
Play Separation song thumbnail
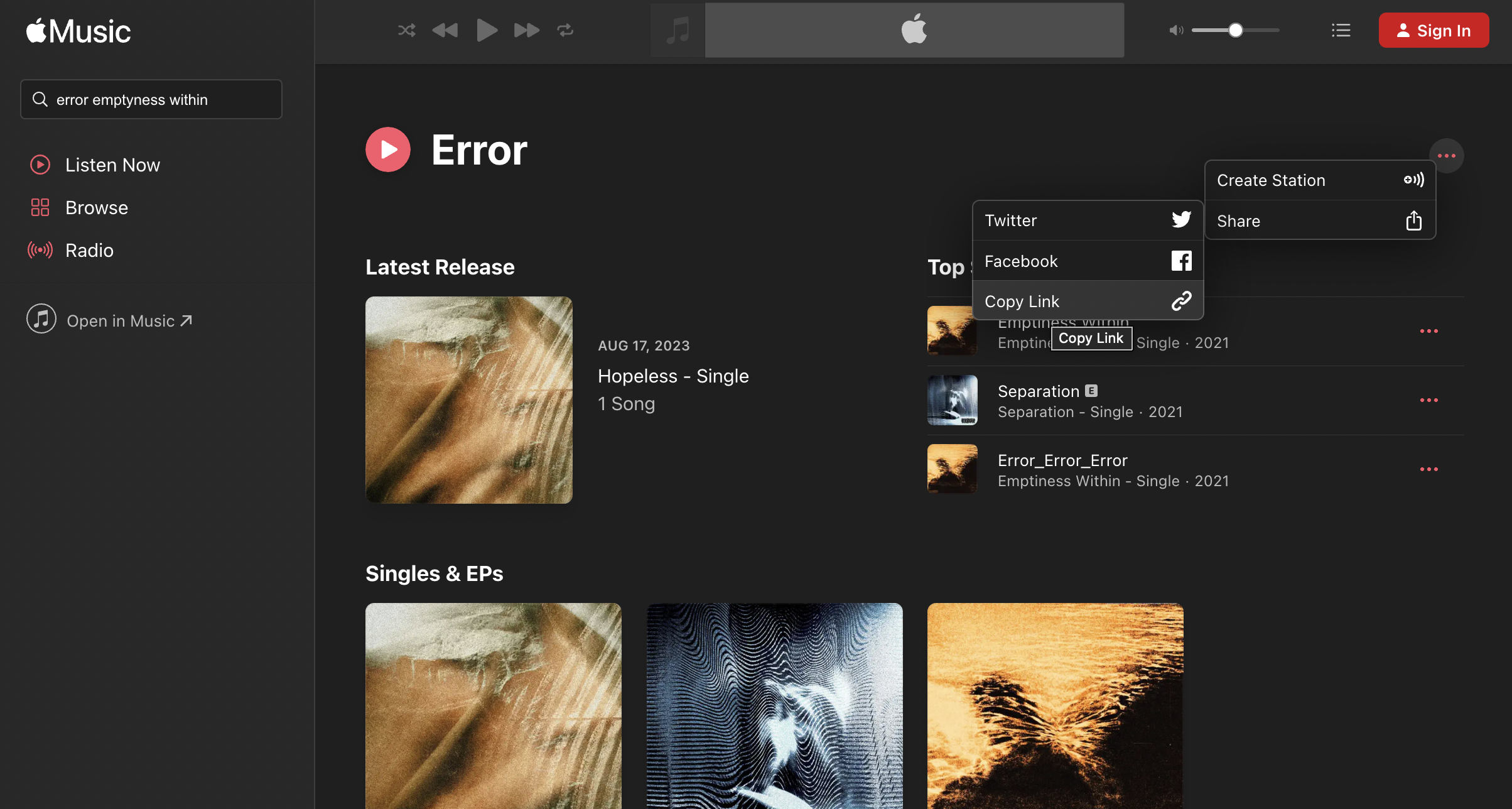point(953,400)
